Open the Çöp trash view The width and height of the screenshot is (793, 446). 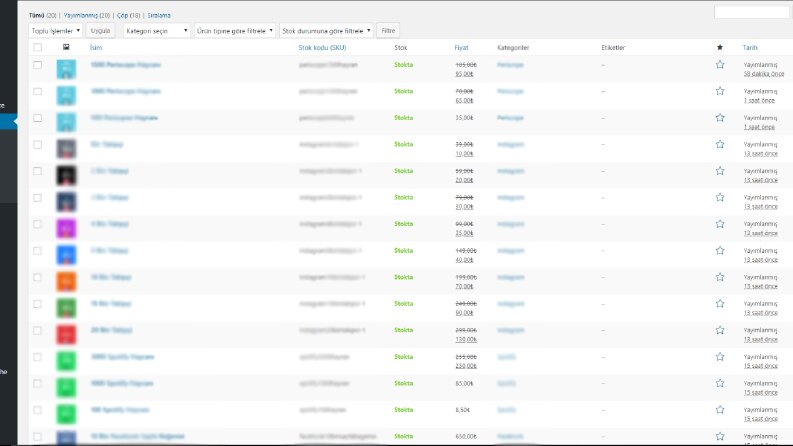pyautogui.click(x=122, y=15)
